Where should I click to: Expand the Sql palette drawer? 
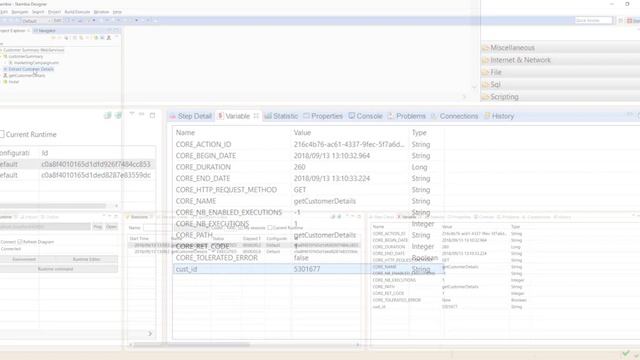pyautogui.click(x=560, y=84)
